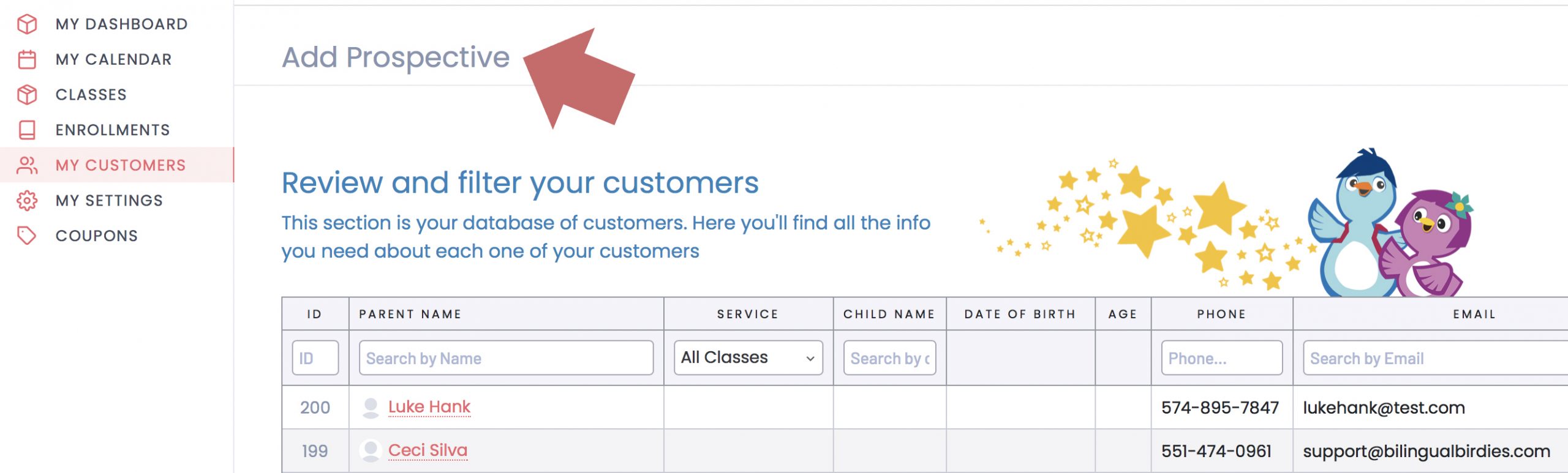This screenshot has width=1568, height=473.
Task: Click Luke Hank's avatar icon
Action: pos(371,408)
